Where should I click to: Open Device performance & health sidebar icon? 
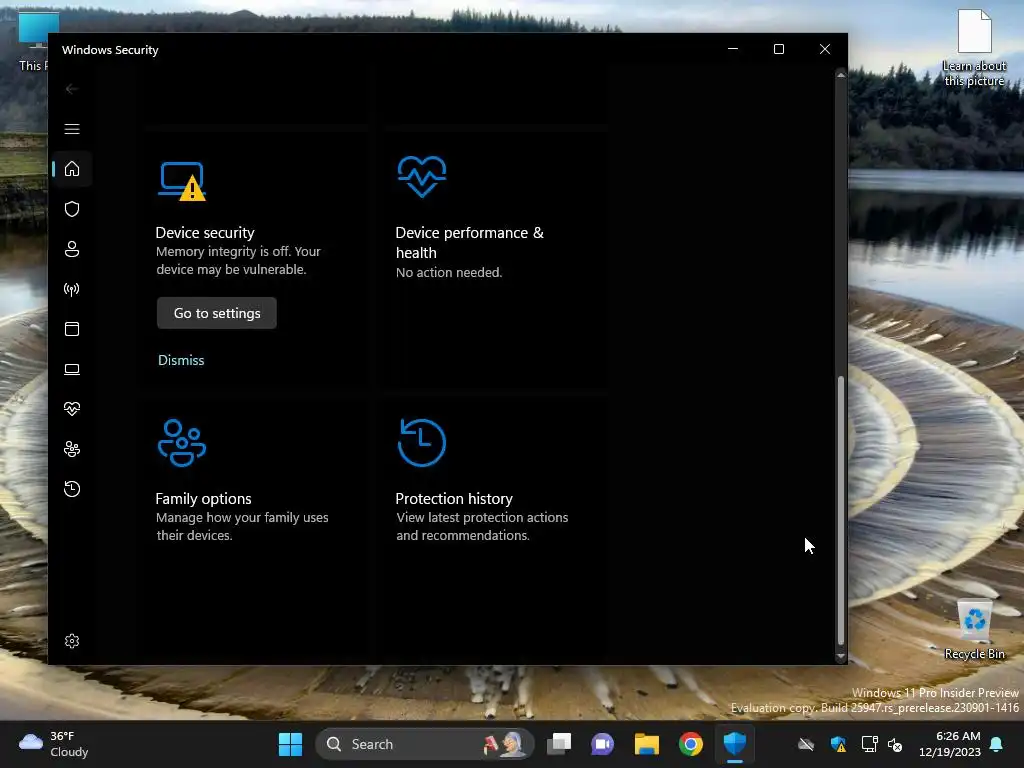(x=72, y=409)
